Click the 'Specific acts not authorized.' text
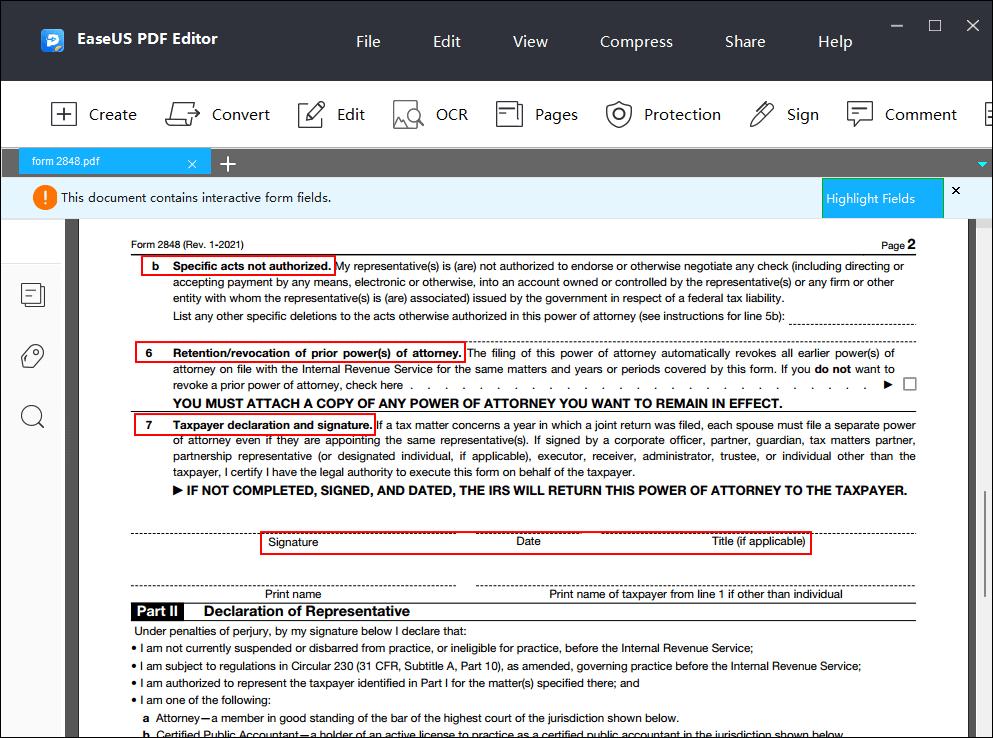993x738 pixels. point(252,266)
